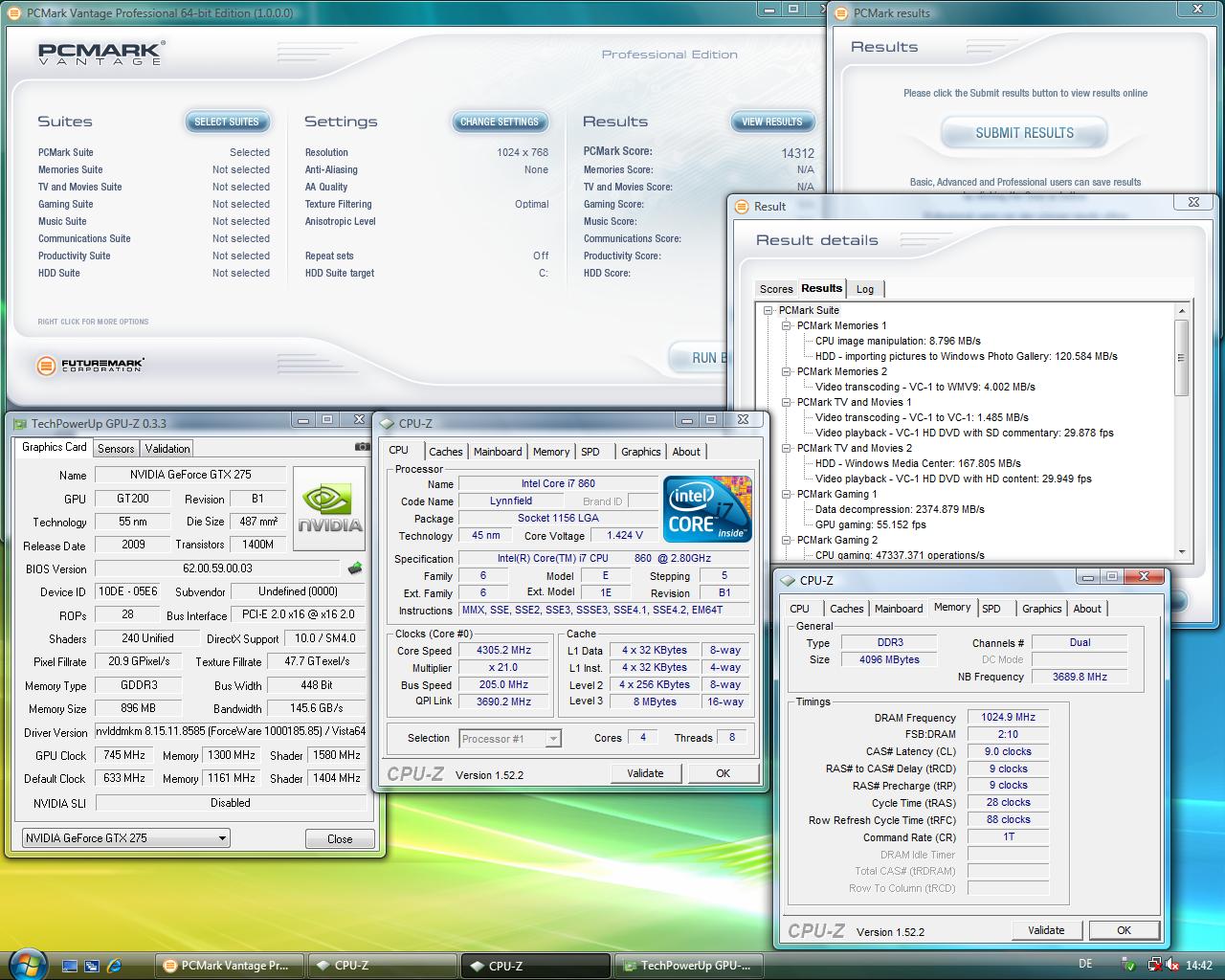The image size is (1225, 980).
Task: Click the VIEW RESULTS button
Action: coord(772,122)
